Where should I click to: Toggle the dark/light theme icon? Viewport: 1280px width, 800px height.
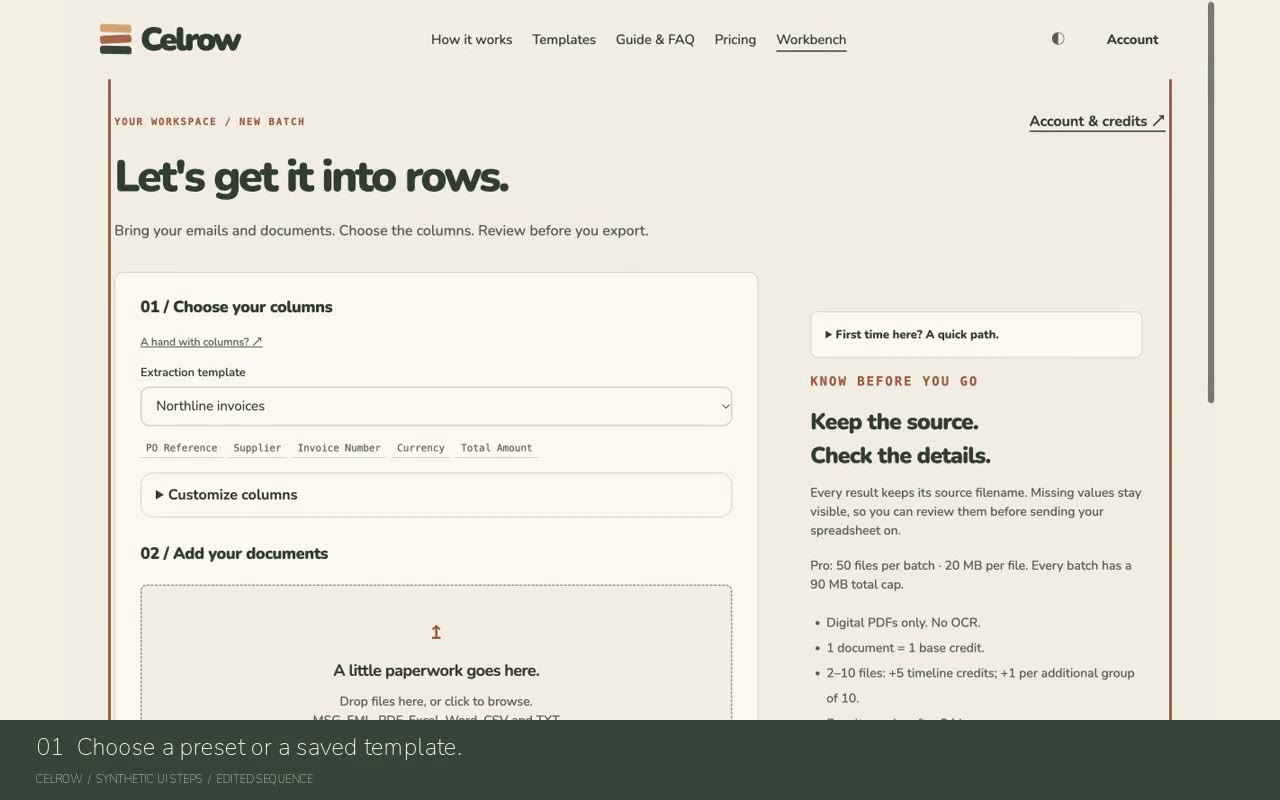(1058, 39)
